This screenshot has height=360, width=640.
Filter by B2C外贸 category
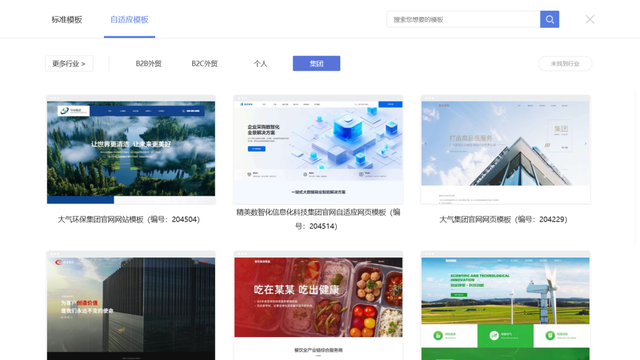(x=204, y=63)
